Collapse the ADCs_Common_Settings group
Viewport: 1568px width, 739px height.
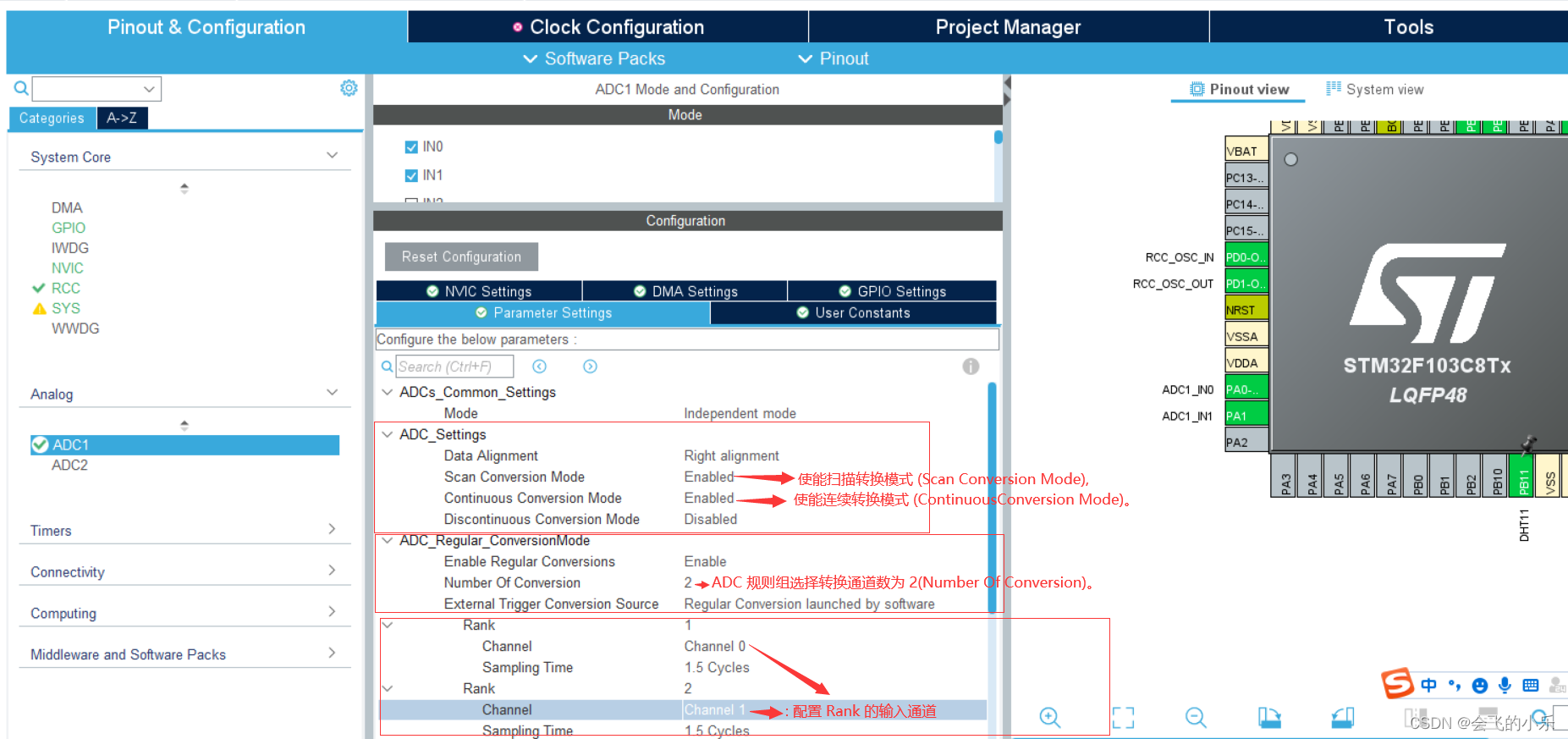388,392
